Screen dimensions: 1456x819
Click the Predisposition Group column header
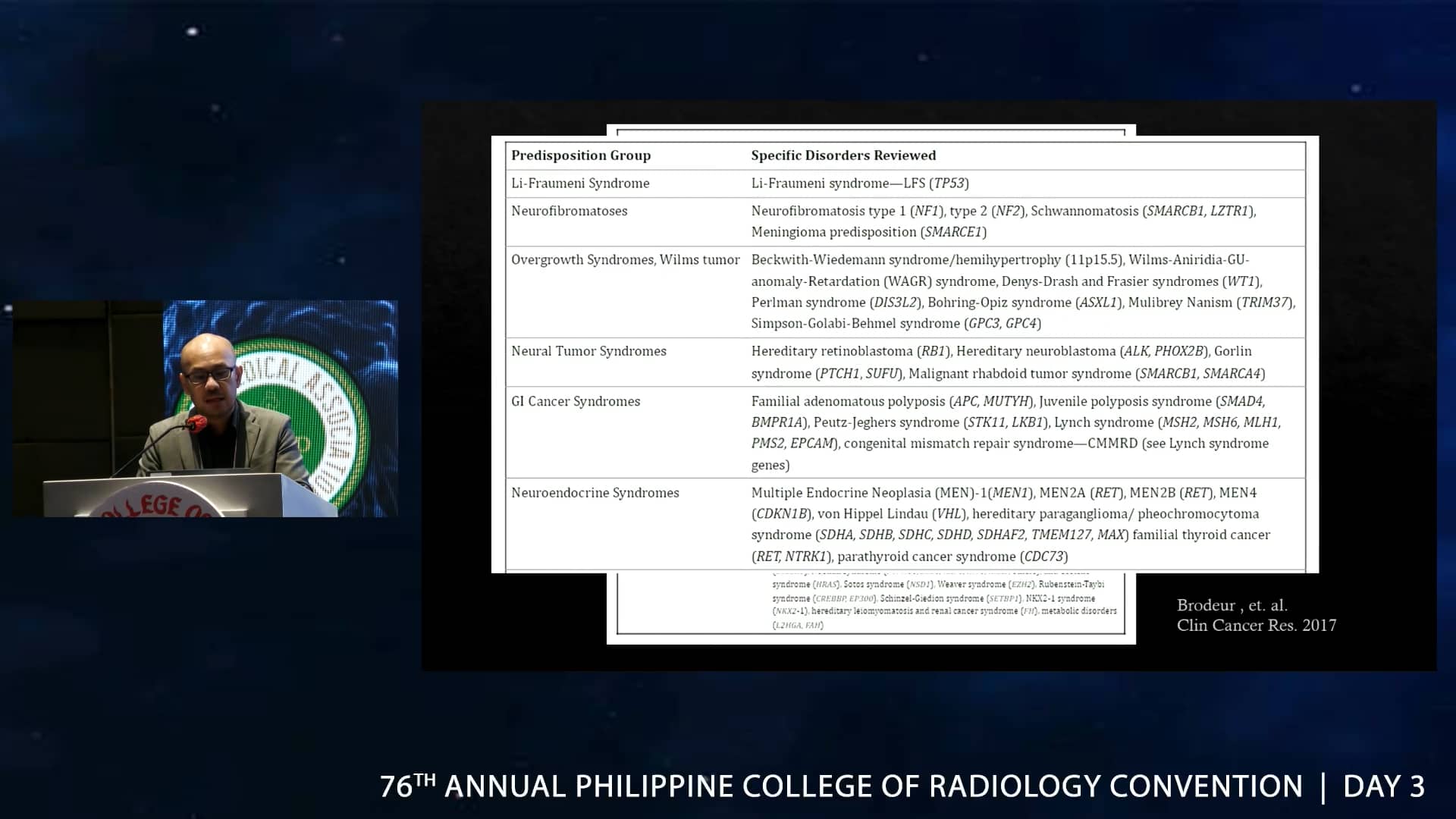580,155
